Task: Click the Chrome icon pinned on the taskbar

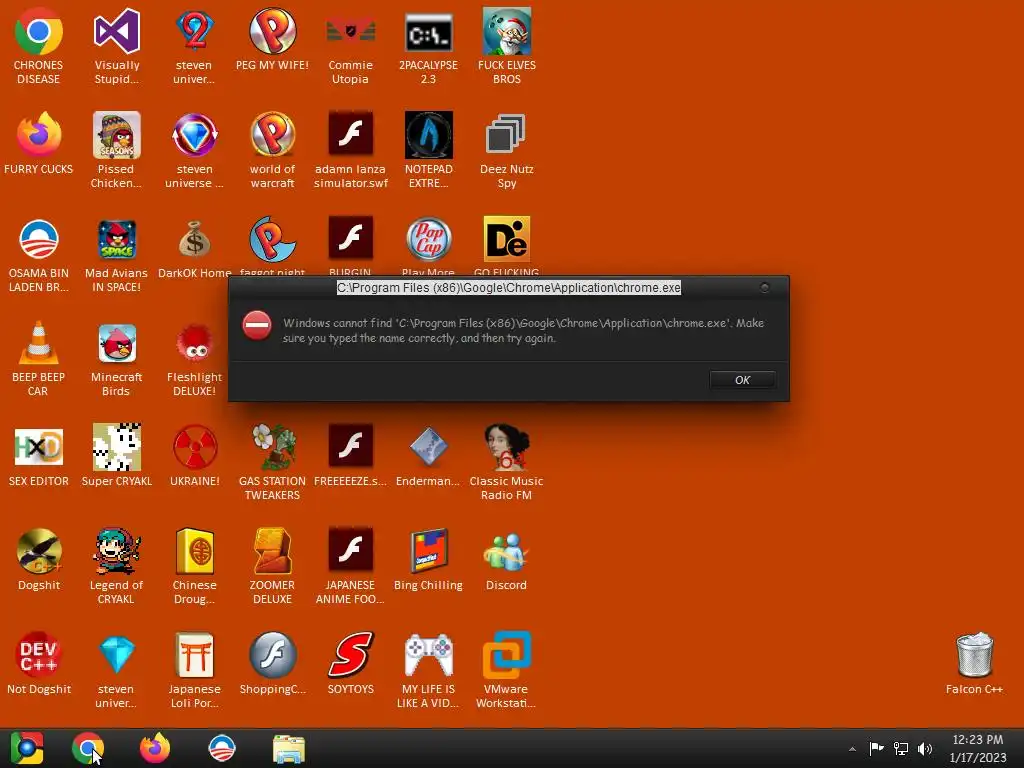Action: point(88,748)
